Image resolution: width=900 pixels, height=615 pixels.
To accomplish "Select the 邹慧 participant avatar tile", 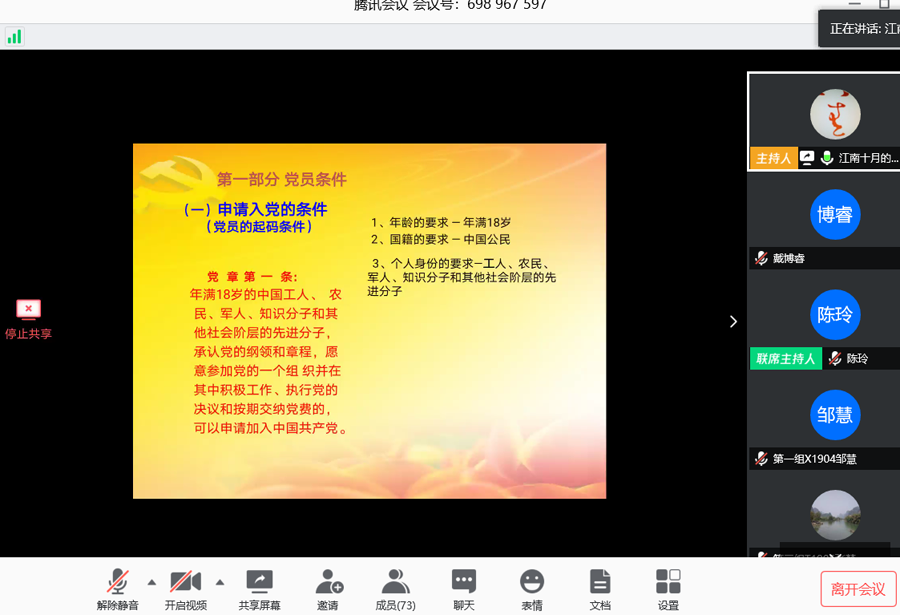I will click(x=835, y=415).
